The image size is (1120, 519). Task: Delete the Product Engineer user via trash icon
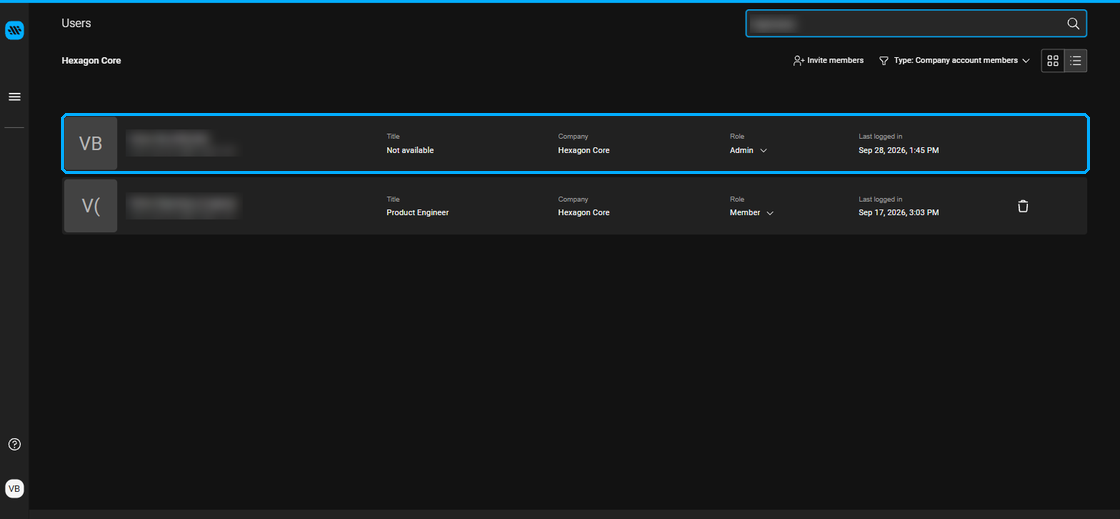tap(1023, 206)
